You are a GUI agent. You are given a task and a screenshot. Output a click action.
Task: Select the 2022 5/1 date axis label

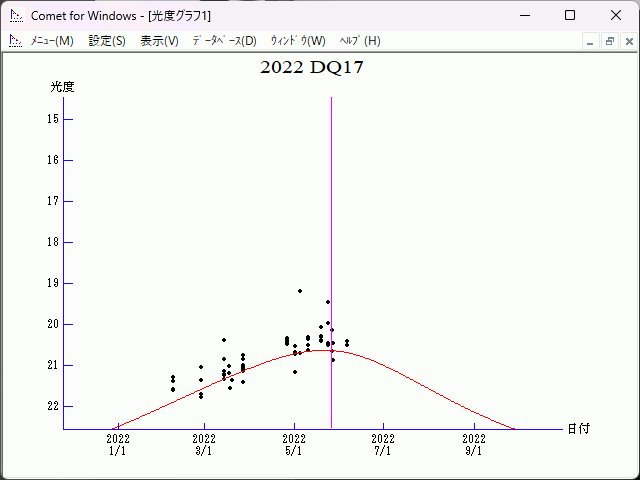click(294, 444)
